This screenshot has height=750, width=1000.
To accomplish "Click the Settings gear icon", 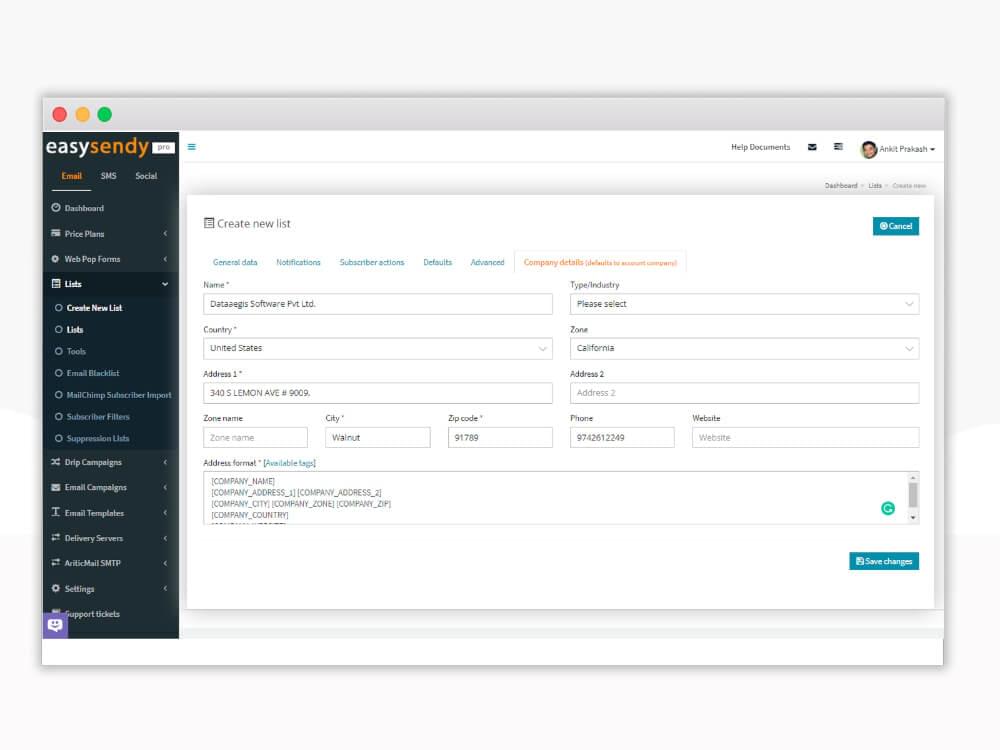I will click(x=55, y=588).
